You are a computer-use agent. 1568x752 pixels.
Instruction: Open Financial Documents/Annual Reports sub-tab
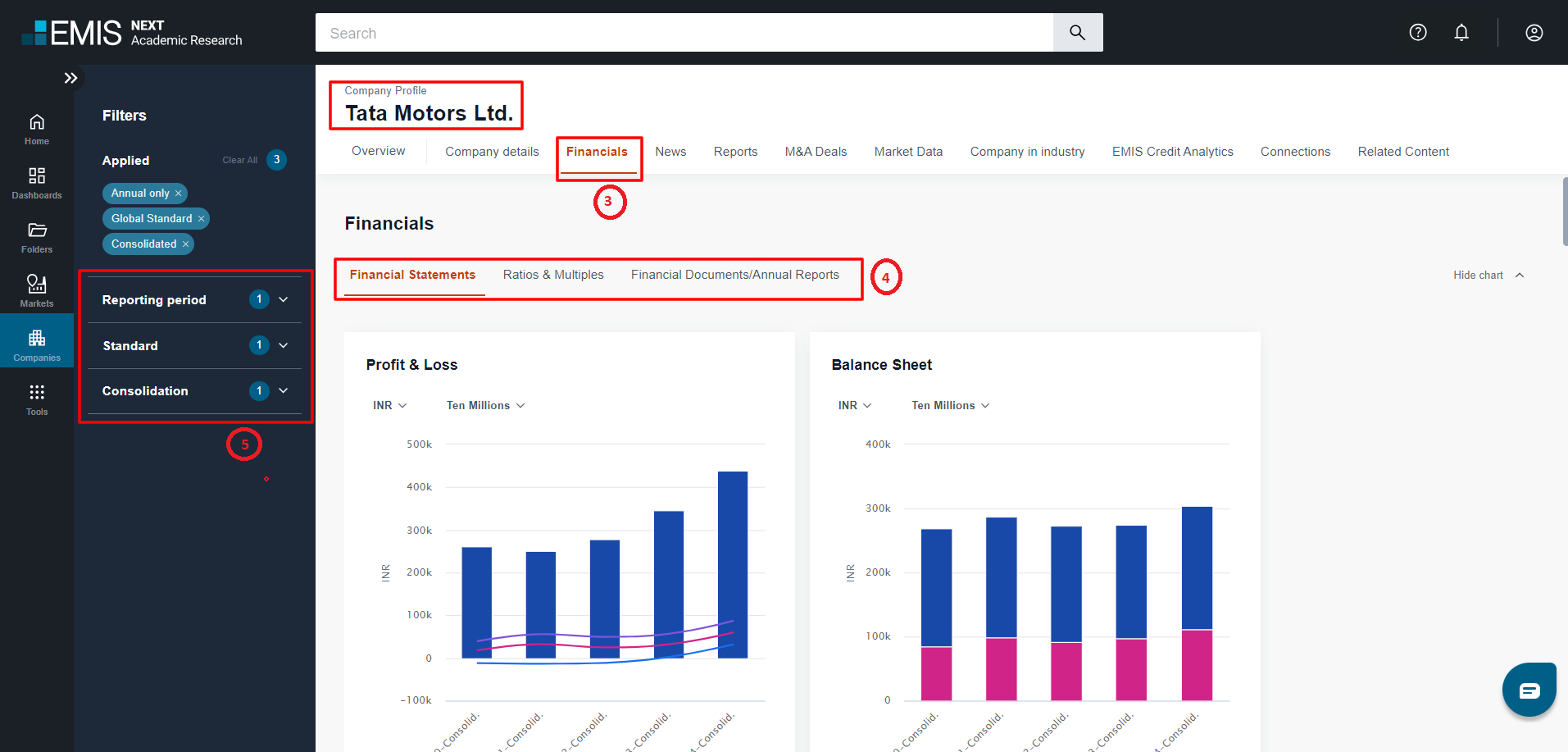735,275
